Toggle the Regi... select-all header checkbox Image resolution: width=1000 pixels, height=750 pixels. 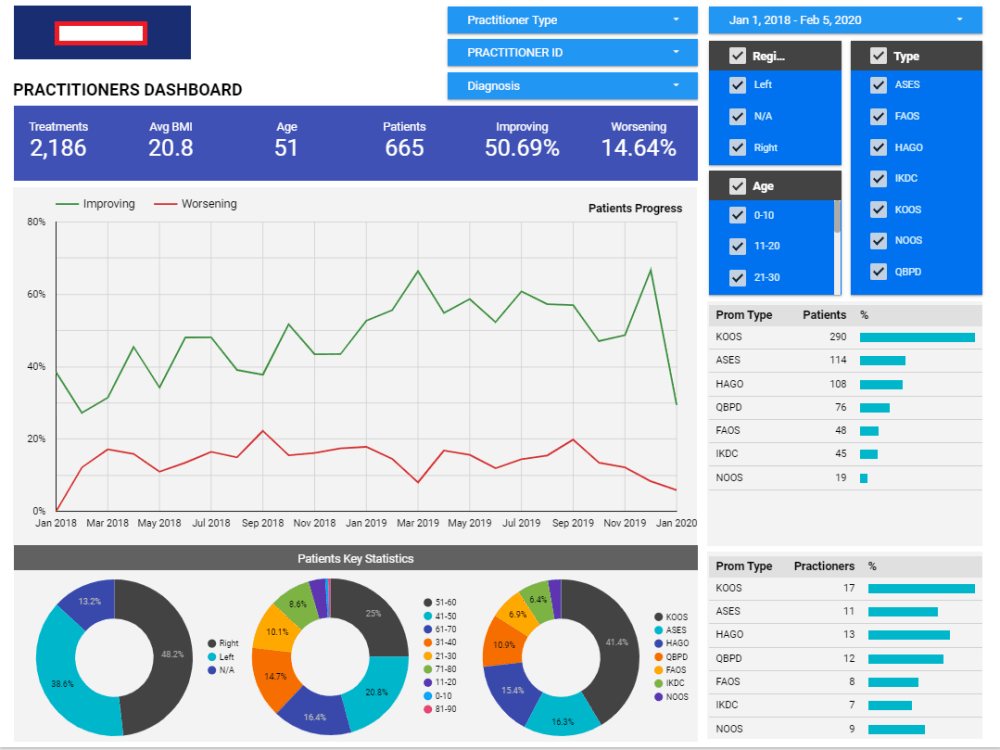737,56
